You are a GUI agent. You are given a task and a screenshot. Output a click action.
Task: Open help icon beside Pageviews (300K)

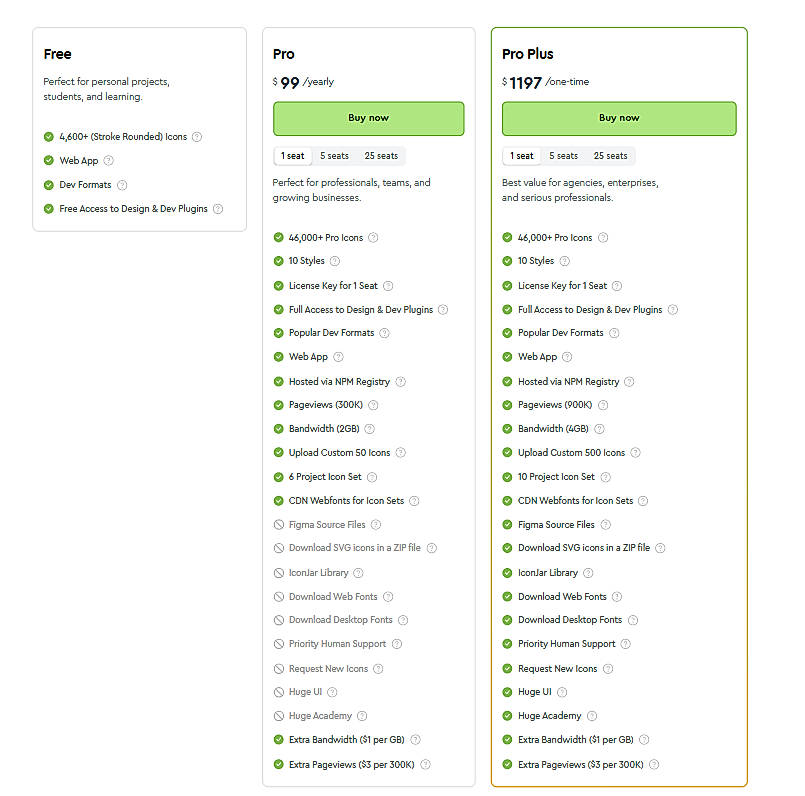click(x=373, y=405)
